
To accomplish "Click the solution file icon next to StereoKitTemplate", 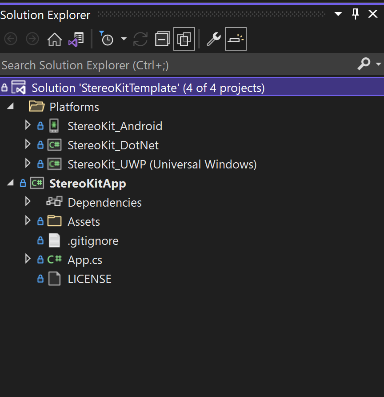I will [x=18, y=88].
